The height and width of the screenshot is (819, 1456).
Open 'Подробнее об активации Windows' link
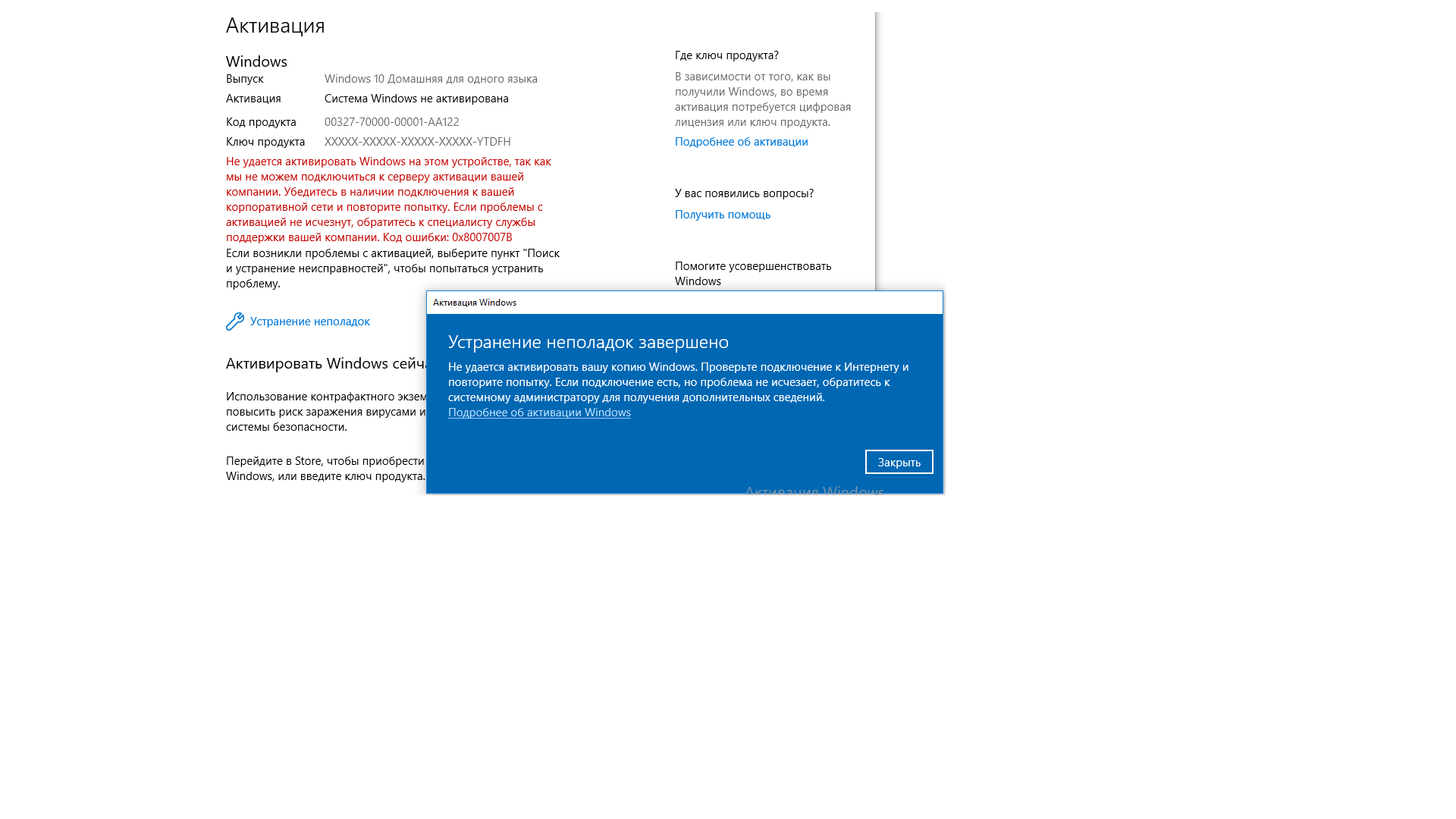(539, 412)
